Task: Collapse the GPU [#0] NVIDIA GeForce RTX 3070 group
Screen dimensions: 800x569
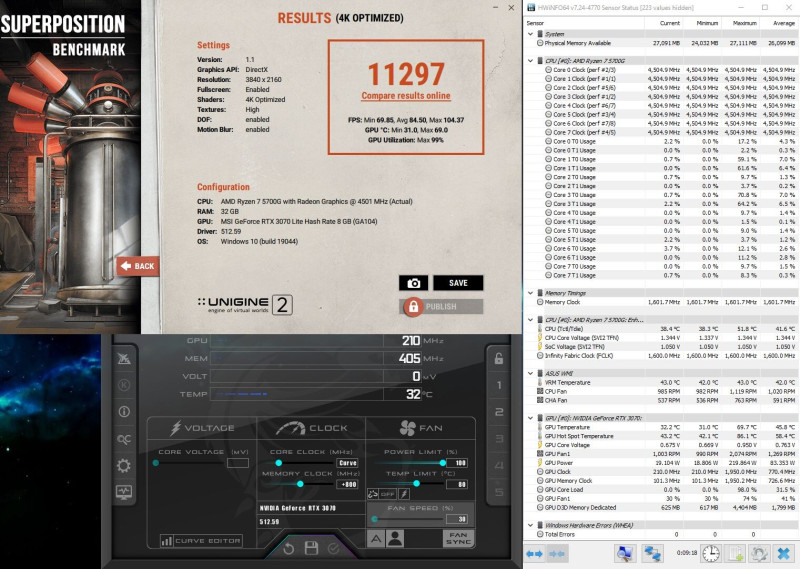Action: [531, 418]
